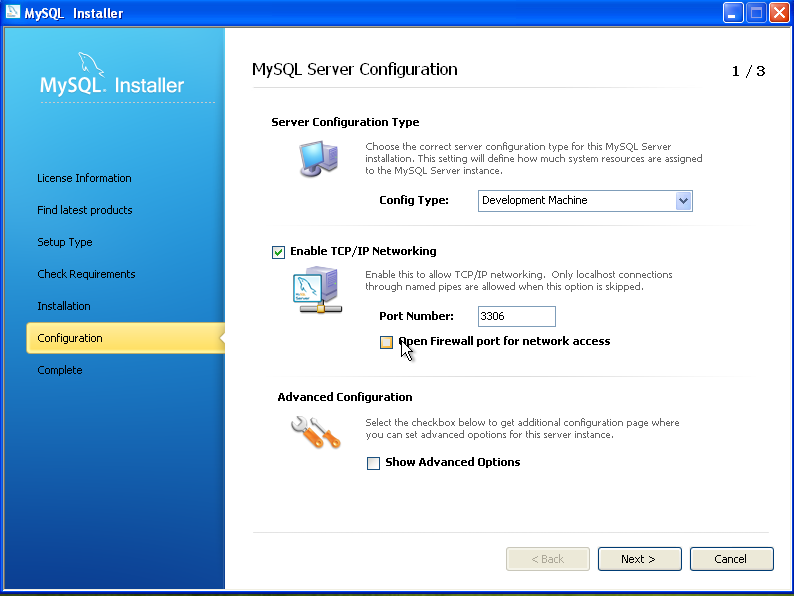Open the Config Type dropdown arrow

click(x=683, y=201)
